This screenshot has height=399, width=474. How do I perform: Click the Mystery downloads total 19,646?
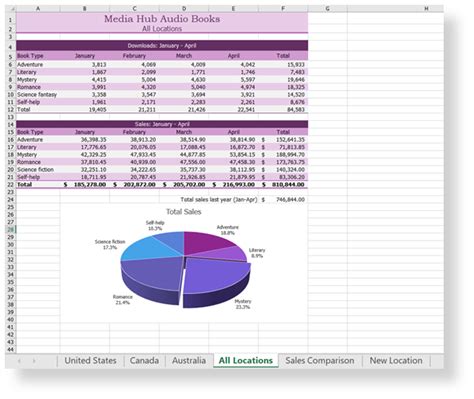(283, 80)
